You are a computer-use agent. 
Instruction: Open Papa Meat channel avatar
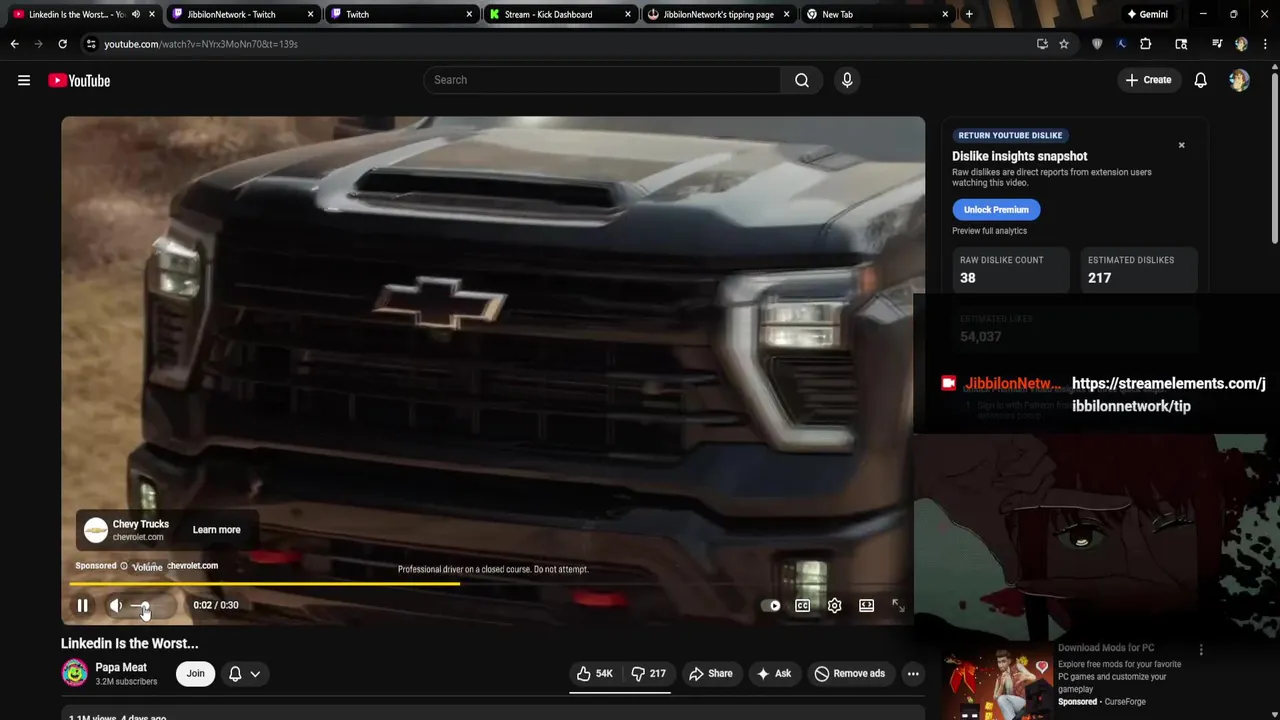tap(74, 673)
